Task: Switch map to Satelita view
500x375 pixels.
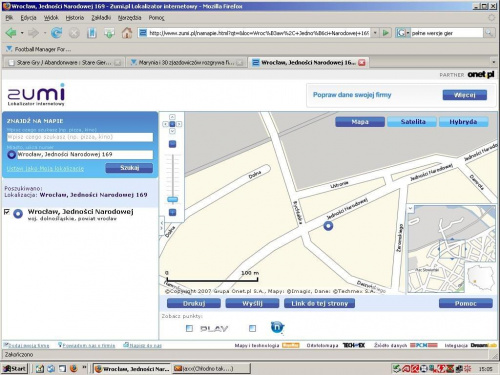Action: click(x=413, y=122)
